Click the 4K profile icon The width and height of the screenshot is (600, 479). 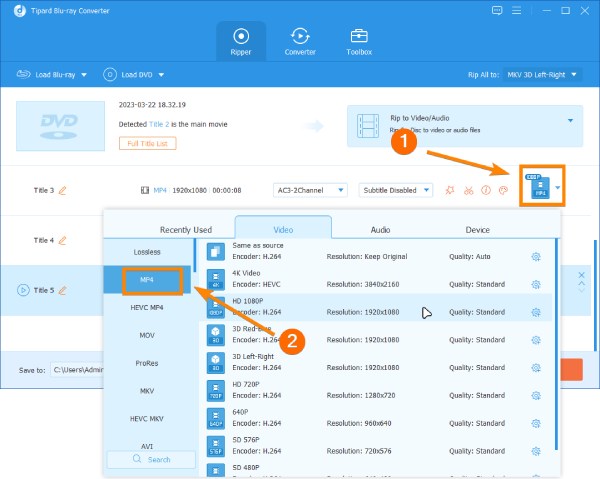tap(215, 280)
